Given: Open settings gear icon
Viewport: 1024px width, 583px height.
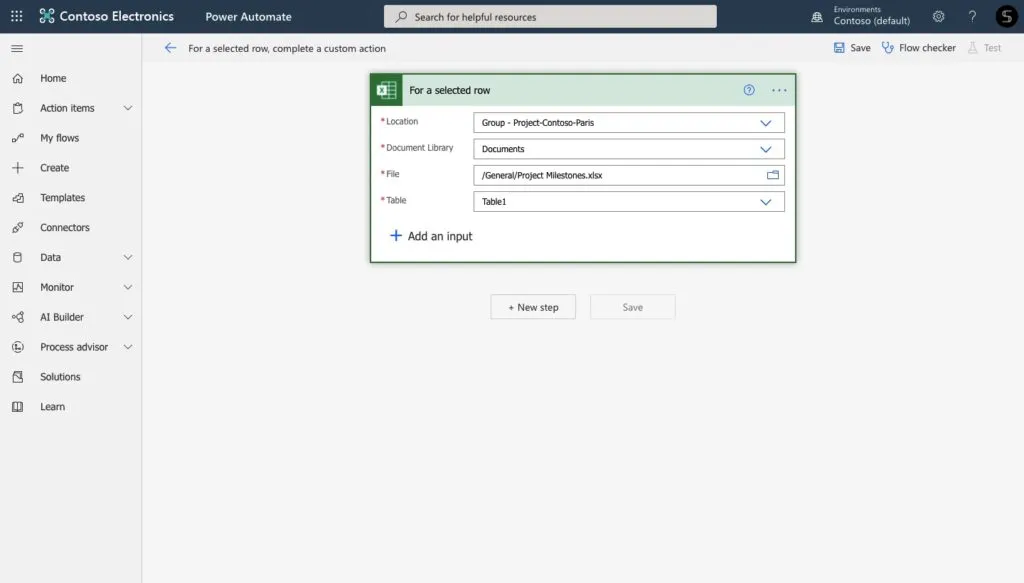Looking at the screenshot, I should click(938, 16).
